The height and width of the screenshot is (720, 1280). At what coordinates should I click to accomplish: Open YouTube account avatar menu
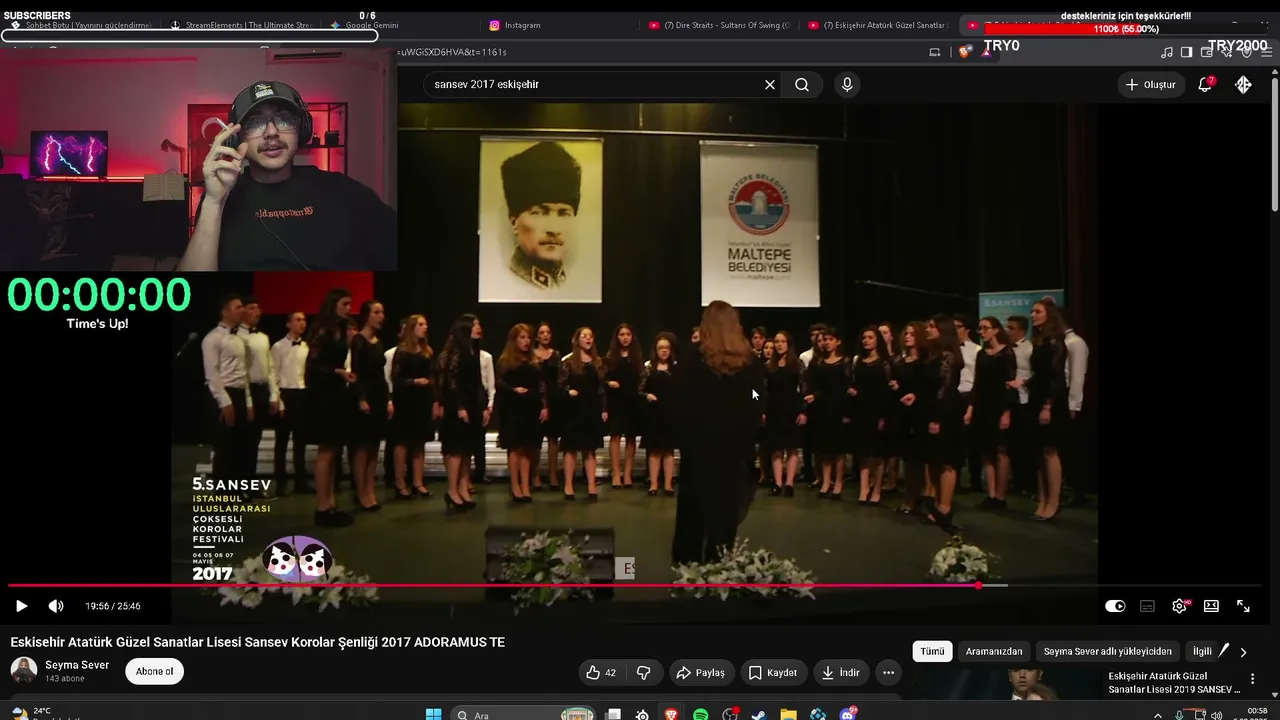pos(1243,85)
